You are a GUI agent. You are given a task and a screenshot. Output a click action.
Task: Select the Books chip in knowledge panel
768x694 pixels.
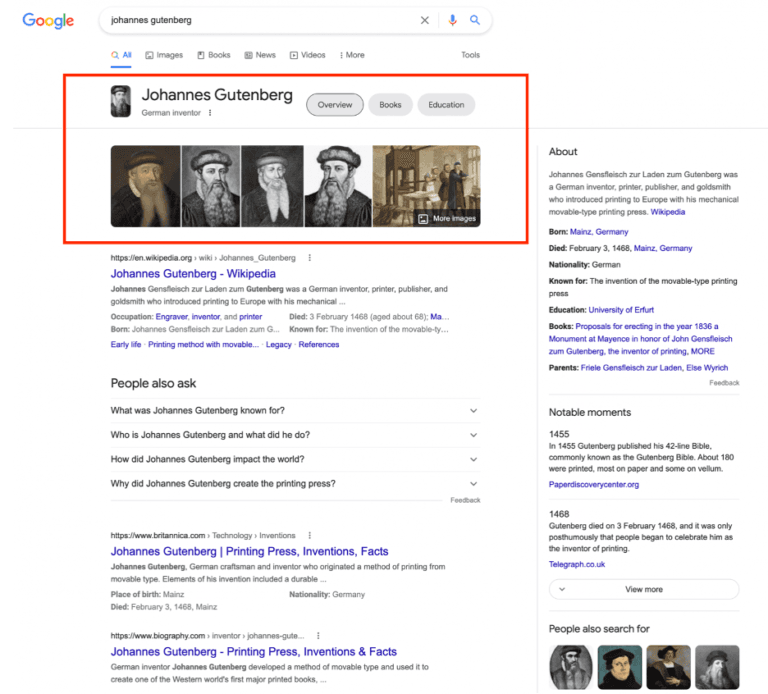pyautogui.click(x=390, y=105)
